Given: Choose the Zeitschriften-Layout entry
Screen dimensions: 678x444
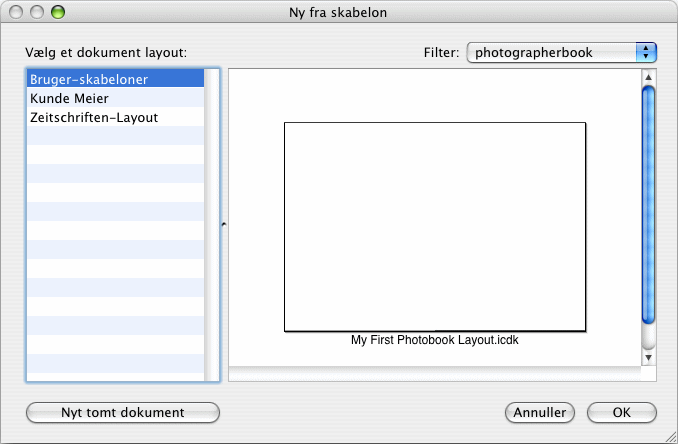Looking at the screenshot, I should (115, 117).
